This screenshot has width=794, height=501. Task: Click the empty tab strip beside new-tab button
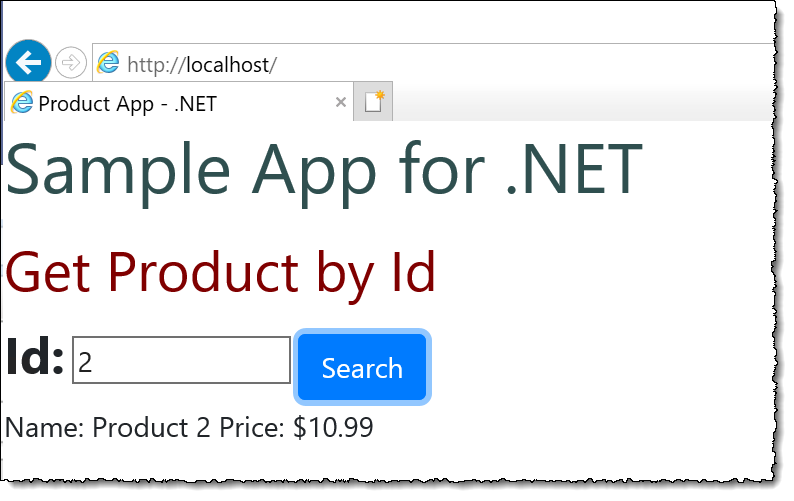click(x=582, y=102)
